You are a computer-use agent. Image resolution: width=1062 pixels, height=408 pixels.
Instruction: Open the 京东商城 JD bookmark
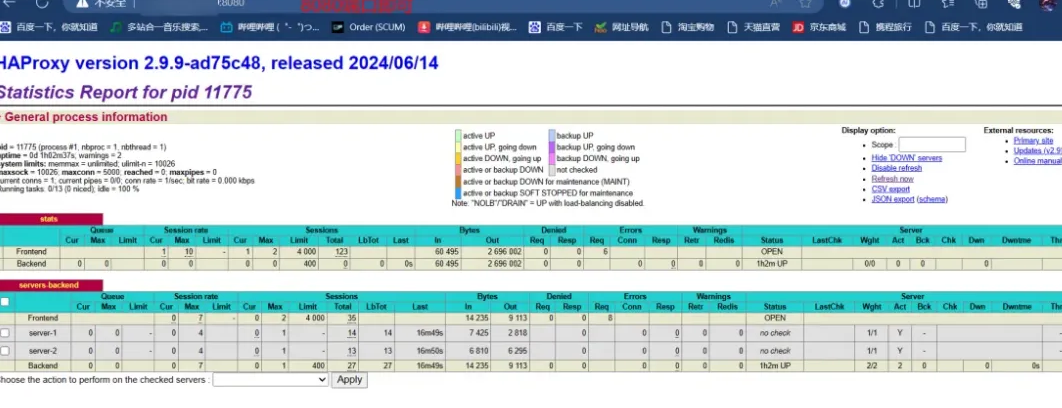click(x=820, y=28)
